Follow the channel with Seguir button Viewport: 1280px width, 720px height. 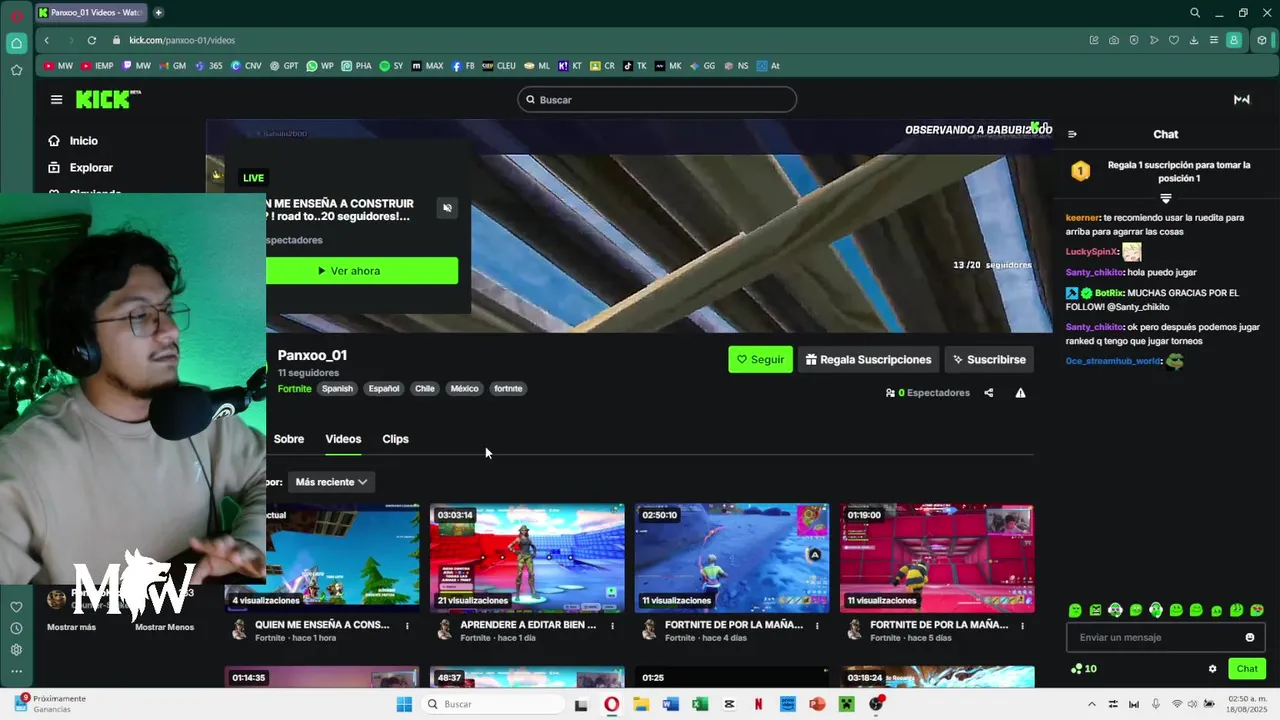point(760,360)
